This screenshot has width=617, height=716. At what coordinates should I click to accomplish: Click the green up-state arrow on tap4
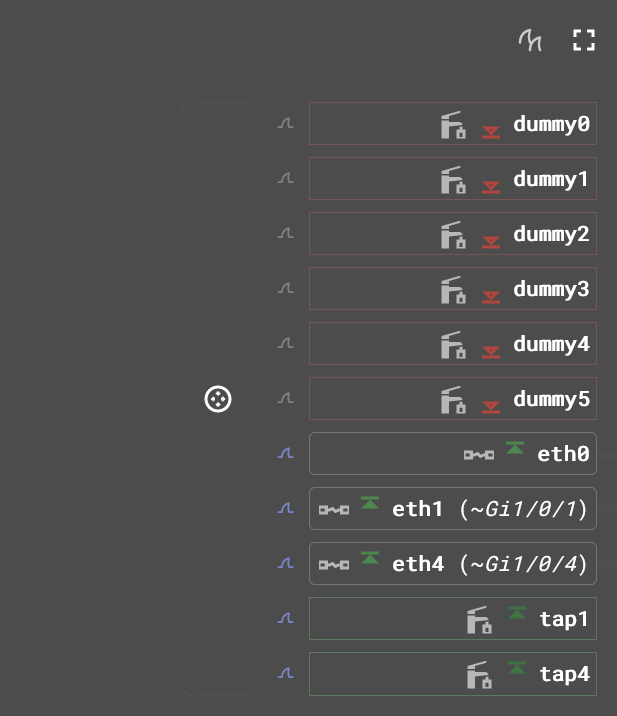pos(517,668)
